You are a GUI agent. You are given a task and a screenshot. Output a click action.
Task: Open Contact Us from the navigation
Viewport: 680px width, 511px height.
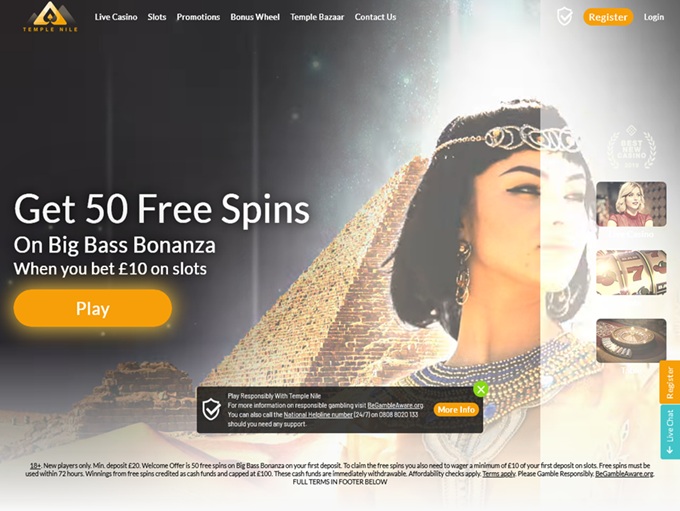click(376, 17)
